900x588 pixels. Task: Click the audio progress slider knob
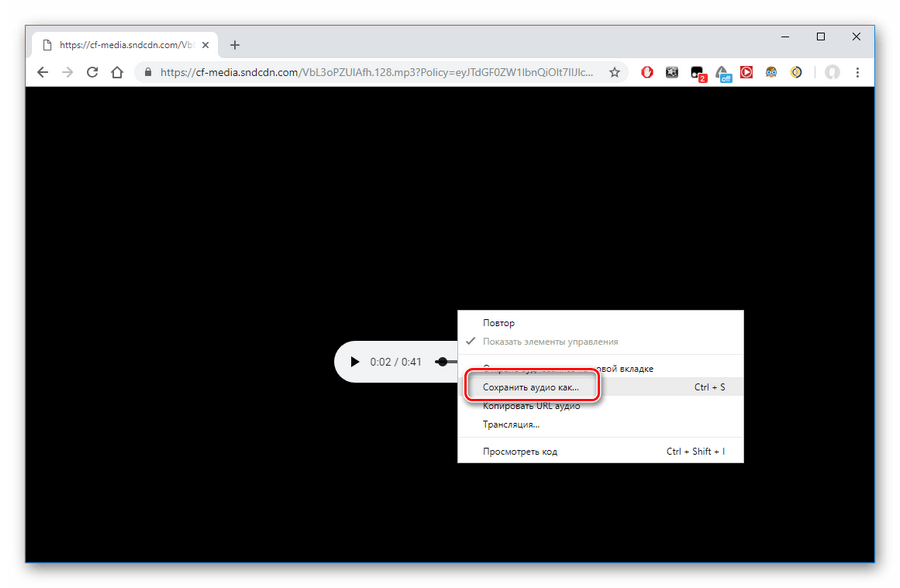tap(442, 362)
